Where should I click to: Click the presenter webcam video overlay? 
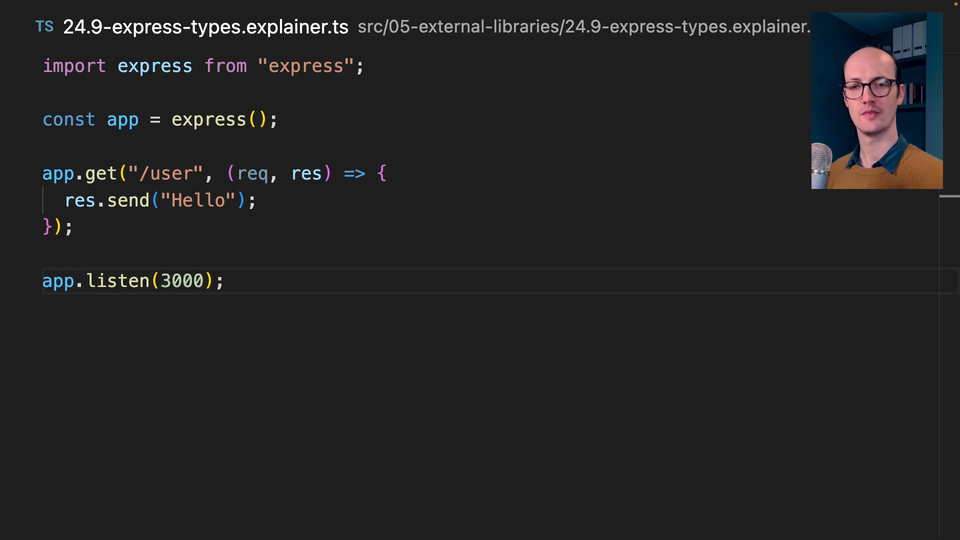876,101
